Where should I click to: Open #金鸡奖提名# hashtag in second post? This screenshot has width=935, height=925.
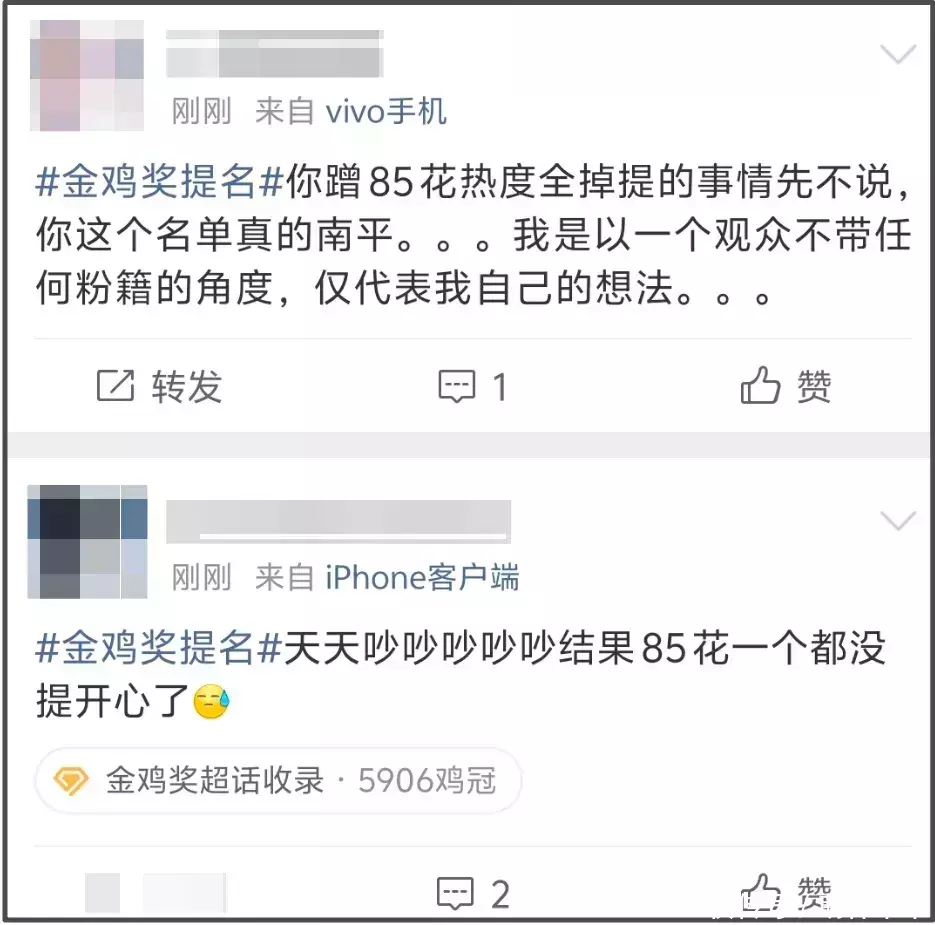click(159, 648)
